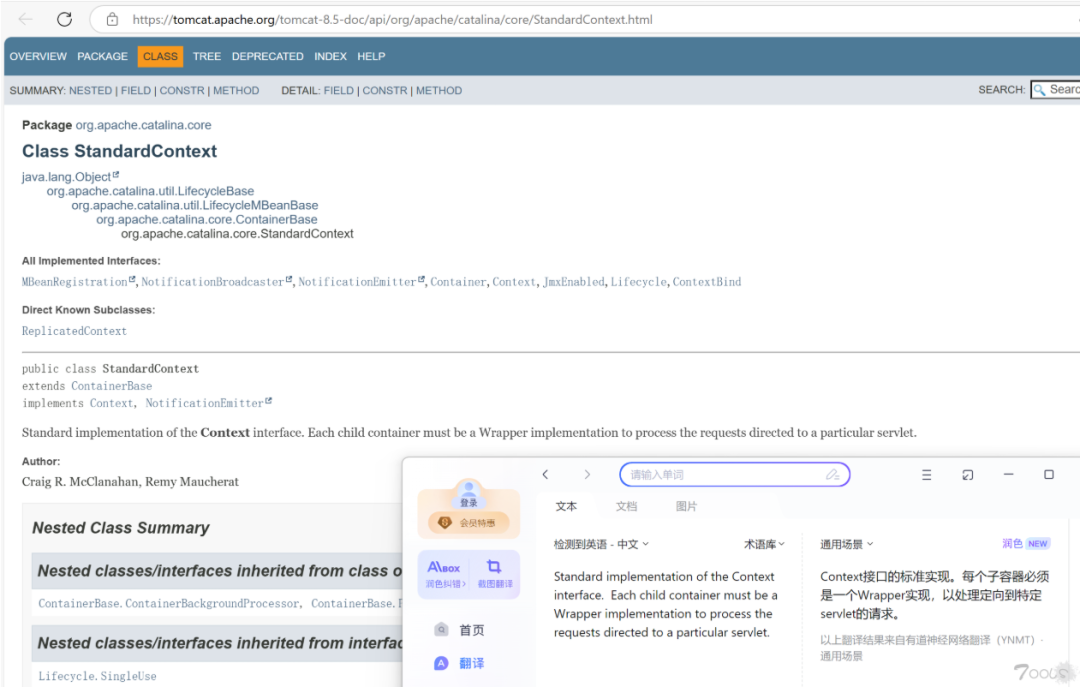Open the ContextBind interface link
This screenshot has height=693, width=1080.
707,282
